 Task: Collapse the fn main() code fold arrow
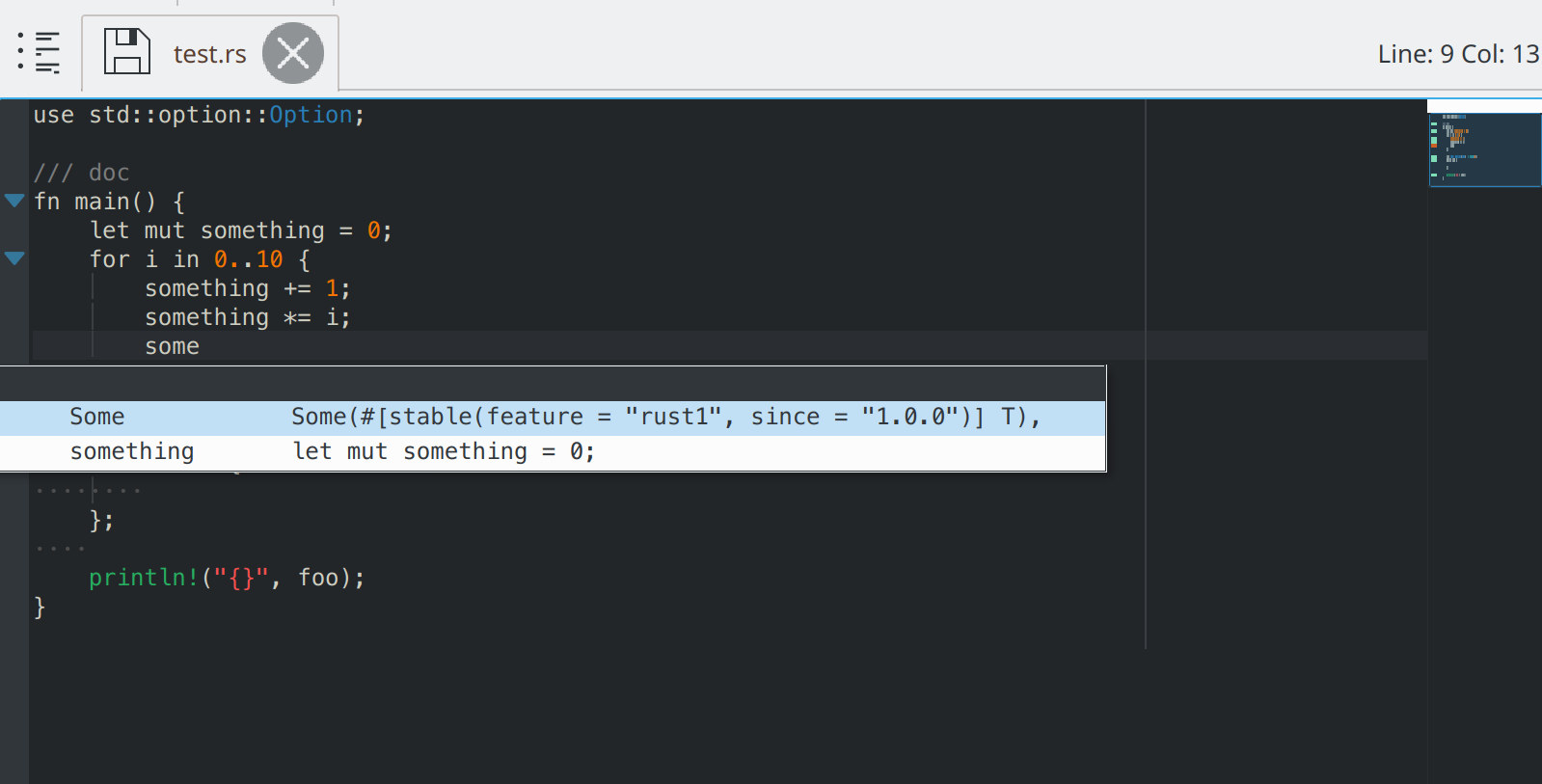14,201
